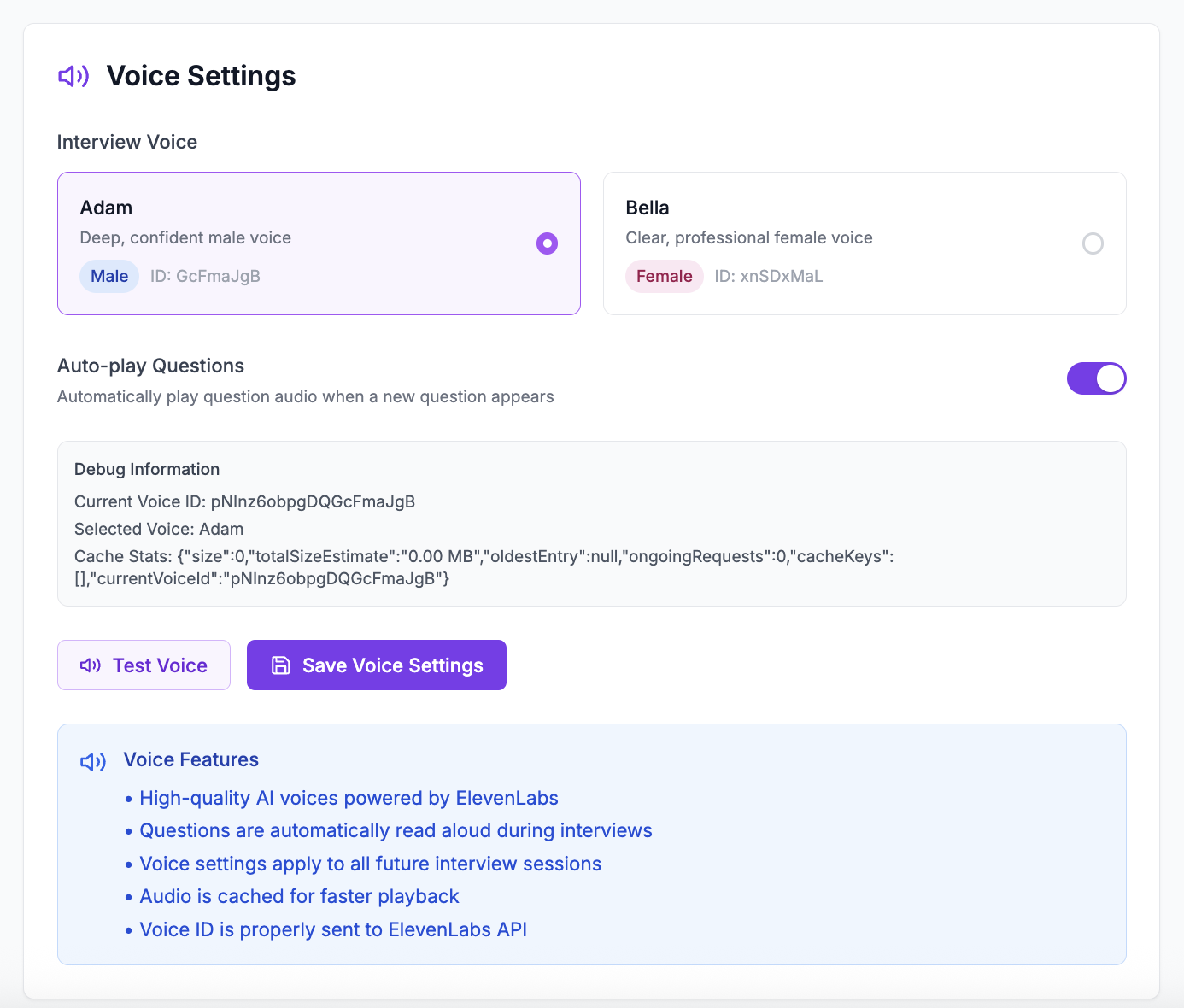Click Bella's ID xnSDxMaL label
The width and height of the screenshot is (1184, 1008).
[769, 276]
